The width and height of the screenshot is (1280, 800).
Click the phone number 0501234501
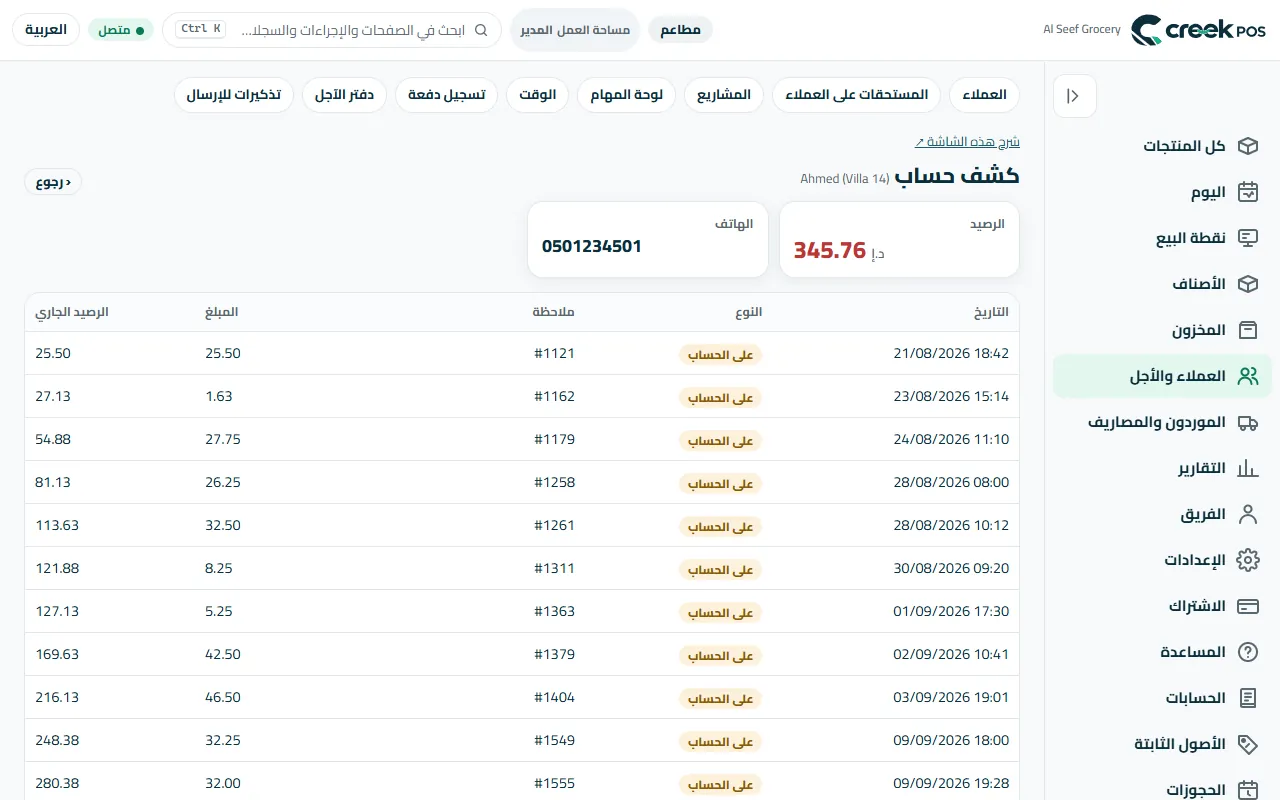point(592,246)
